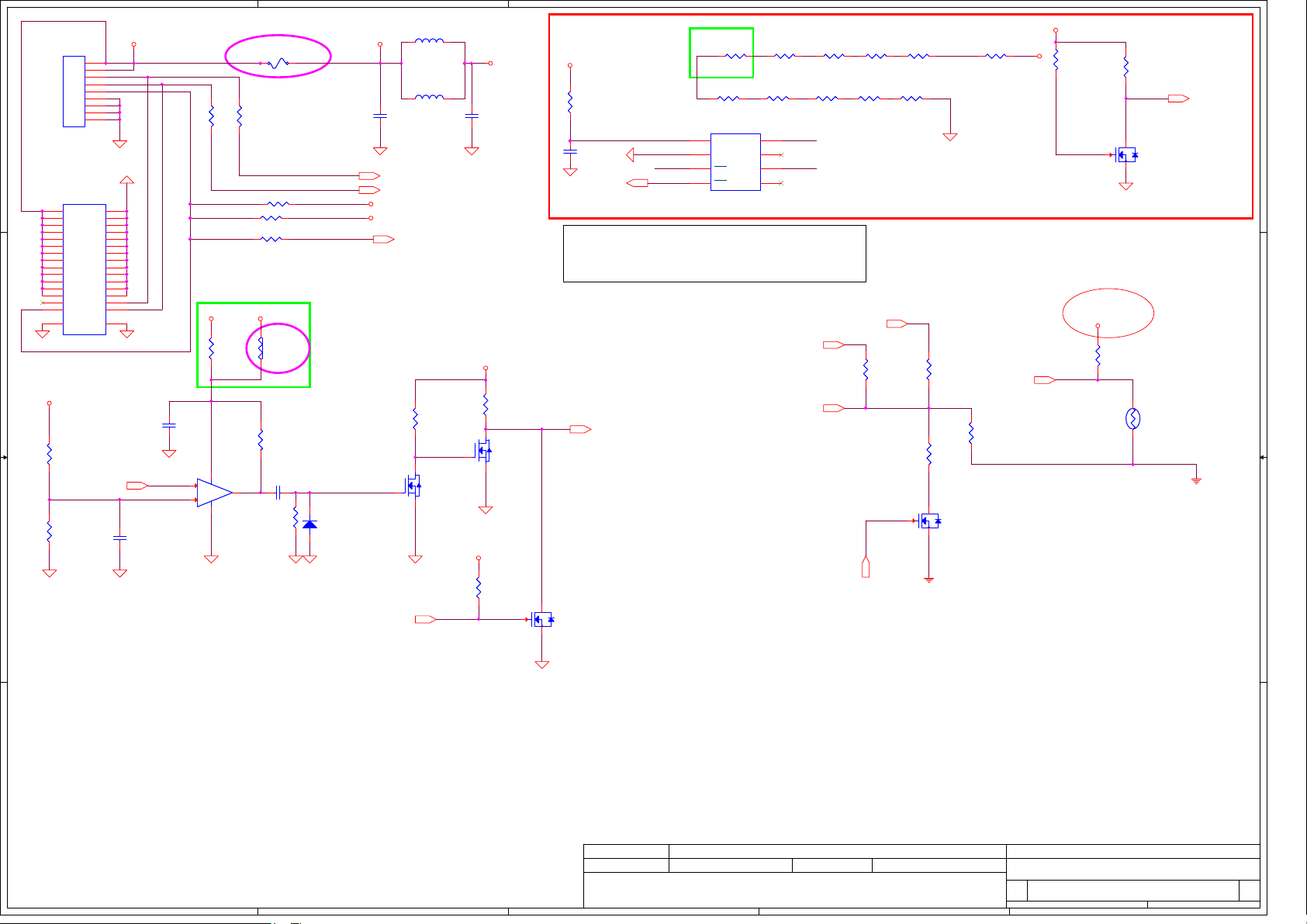Screen dimensions: 1307x924
Task: Select the capacitor right of the choke output
Action: (x=472, y=116)
